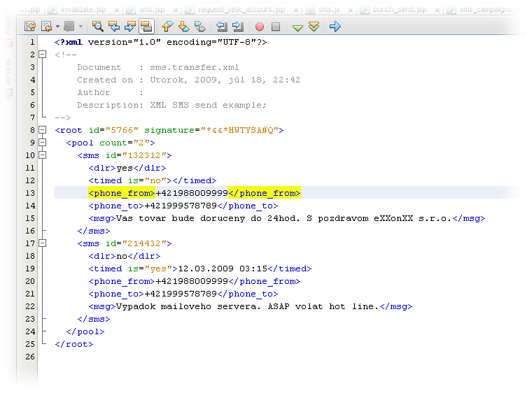Click phone number +421988009999 on line 13

coord(192,193)
